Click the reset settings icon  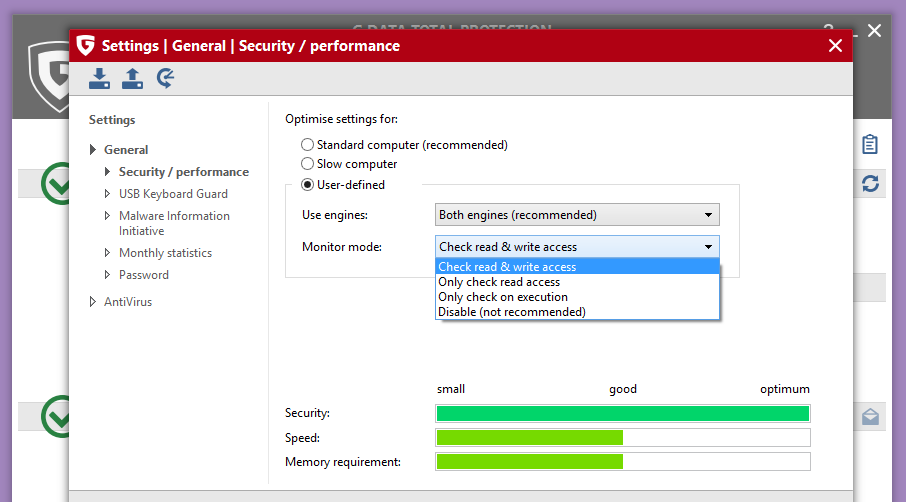click(x=166, y=78)
